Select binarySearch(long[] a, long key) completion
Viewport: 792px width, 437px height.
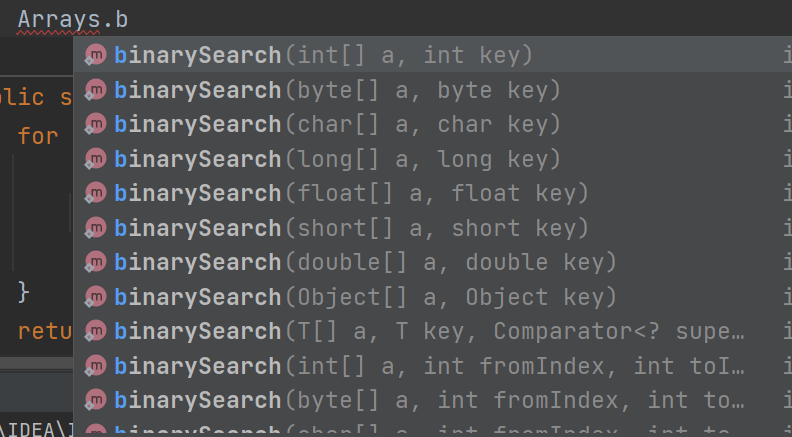coord(433,159)
